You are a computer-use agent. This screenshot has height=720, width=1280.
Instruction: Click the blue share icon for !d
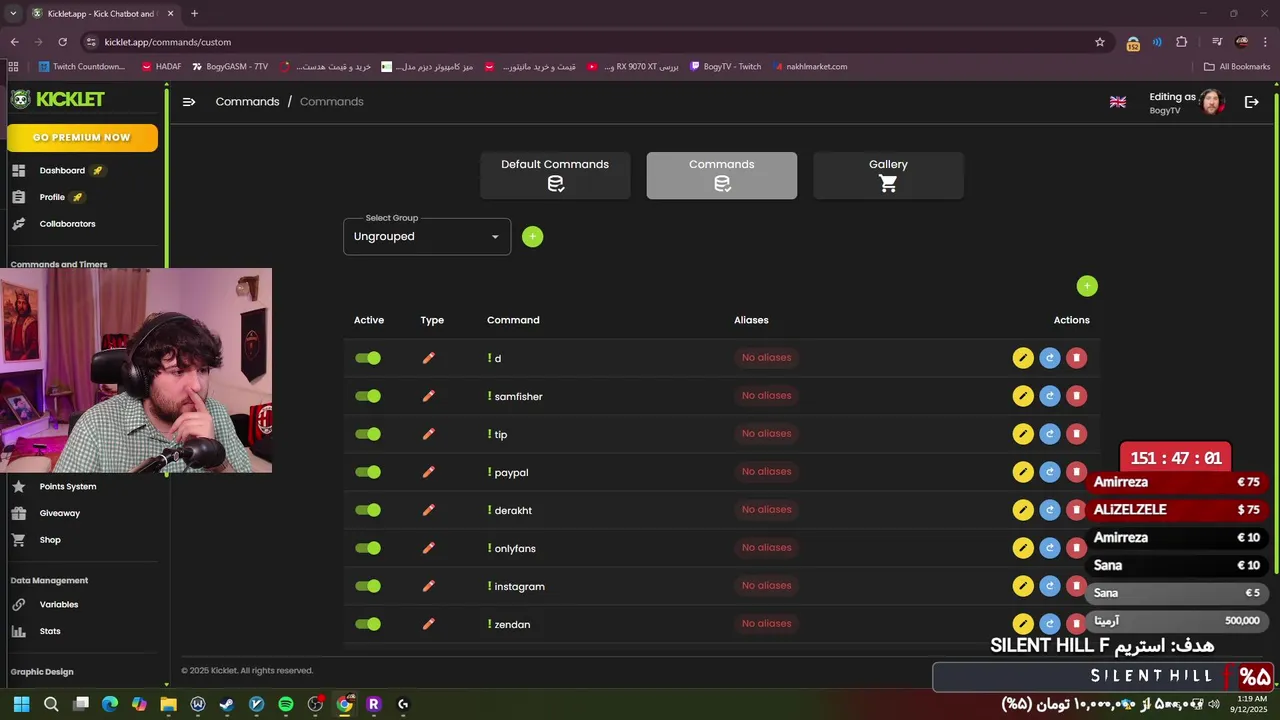[x=1050, y=358]
